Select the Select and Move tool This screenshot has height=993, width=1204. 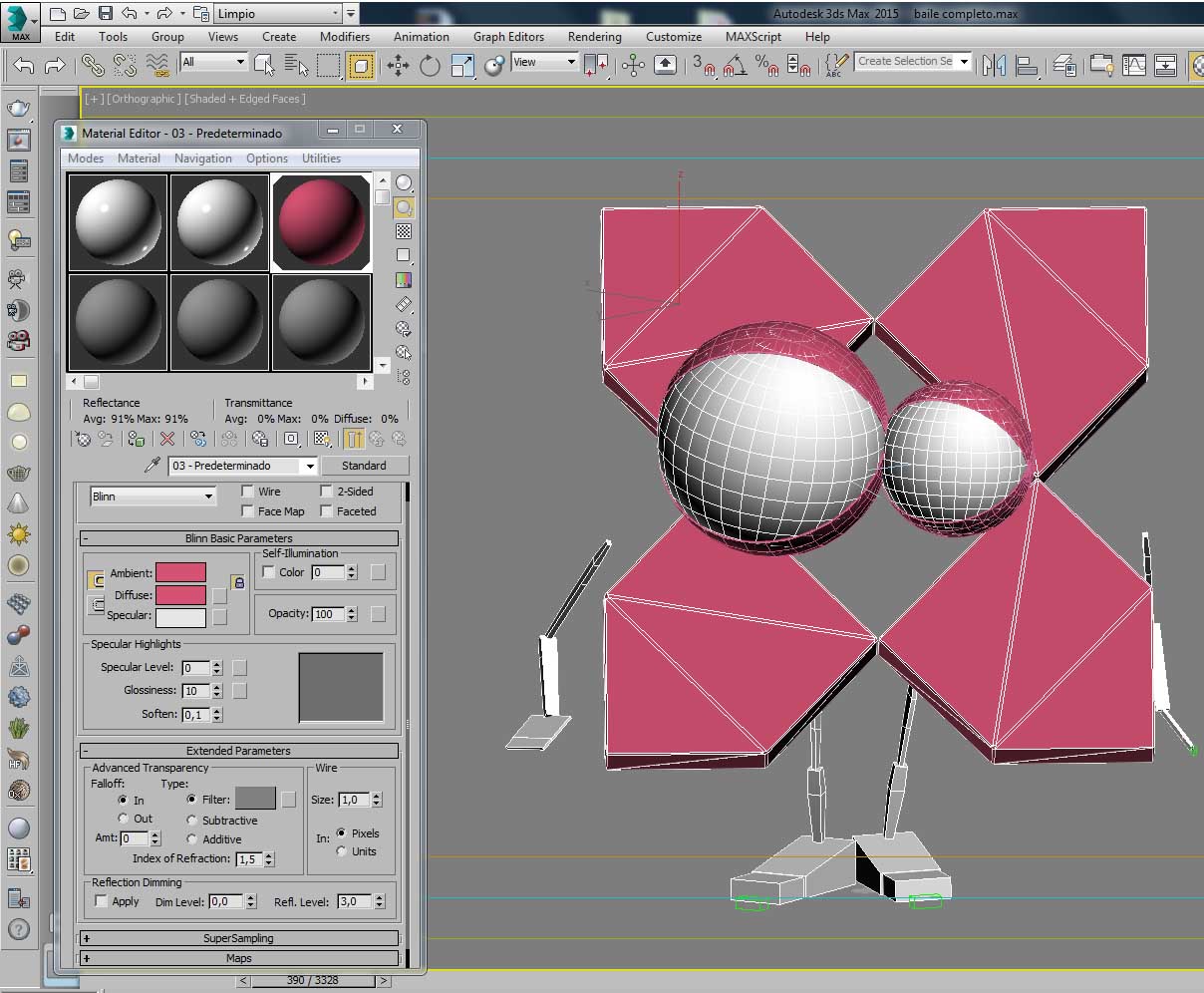pyautogui.click(x=399, y=66)
